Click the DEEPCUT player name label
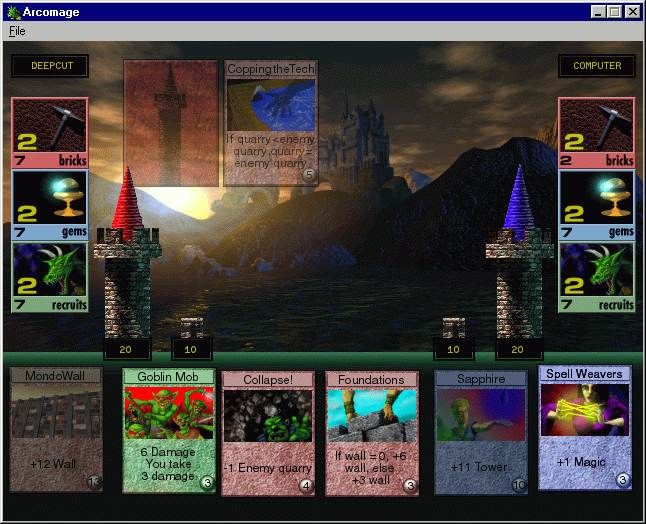The width and height of the screenshot is (646, 524). click(49, 66)
